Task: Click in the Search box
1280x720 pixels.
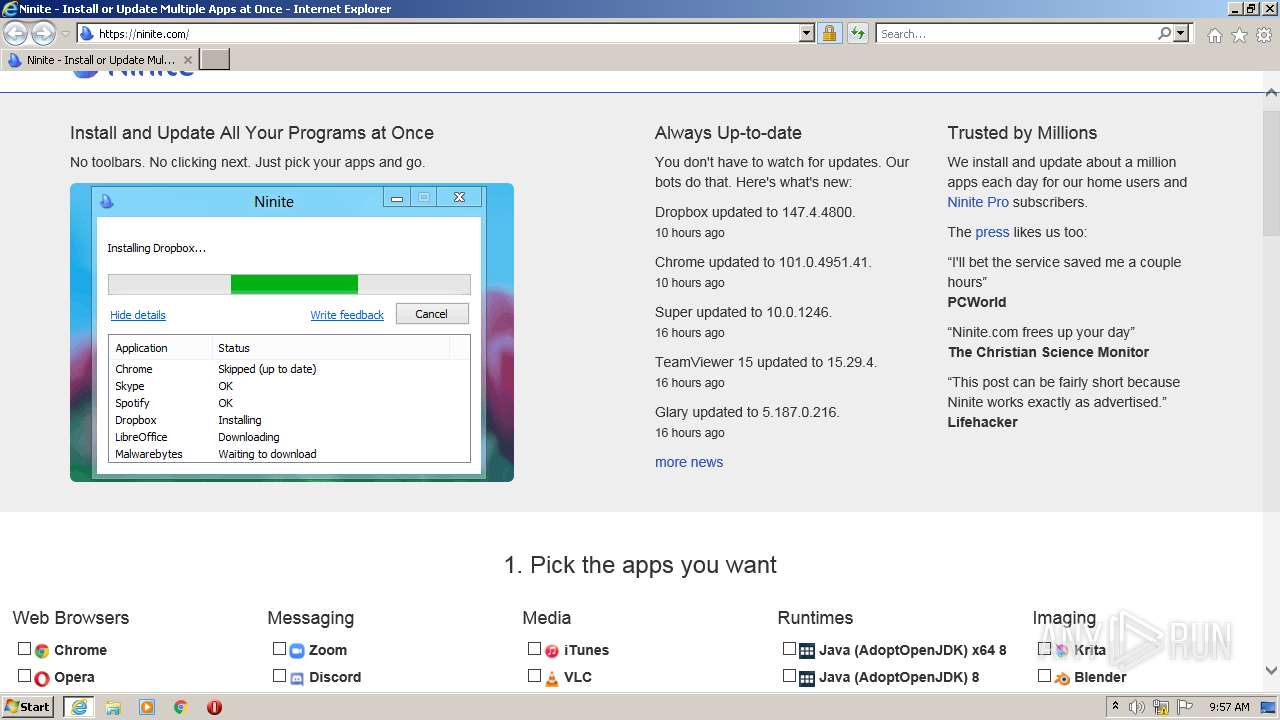Action: [x=1016, y=33]
